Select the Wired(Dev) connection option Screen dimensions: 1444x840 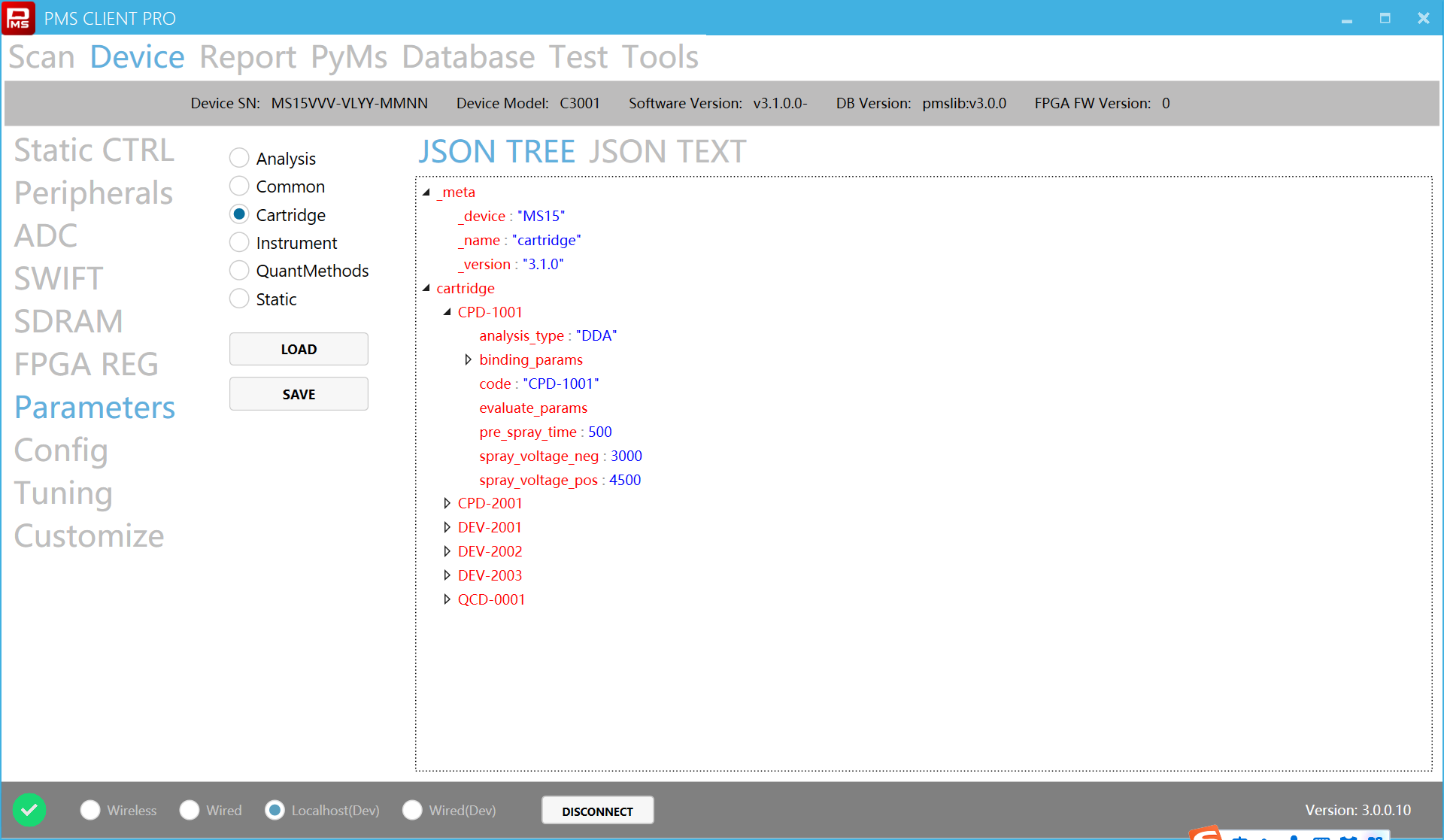click(412, 810)
